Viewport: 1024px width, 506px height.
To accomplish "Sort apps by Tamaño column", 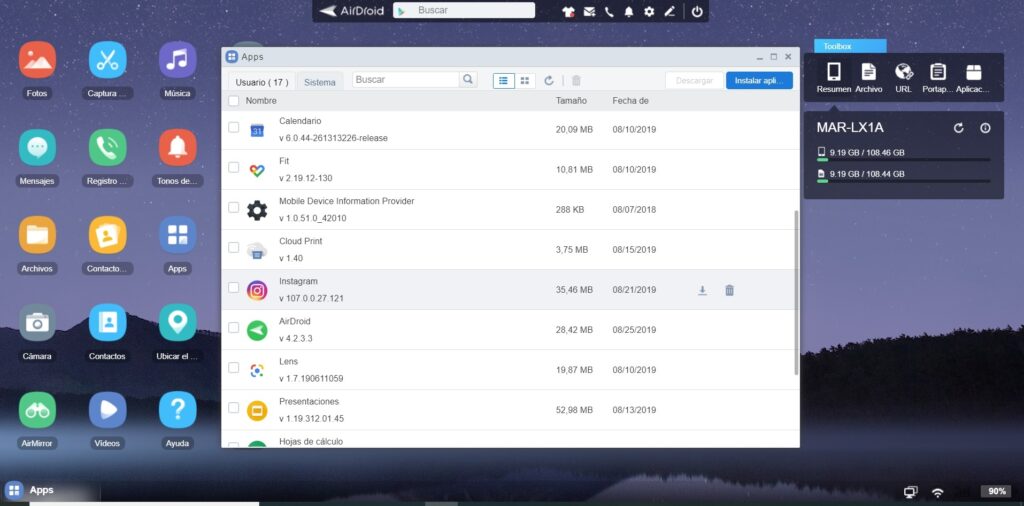I will 571,101.
